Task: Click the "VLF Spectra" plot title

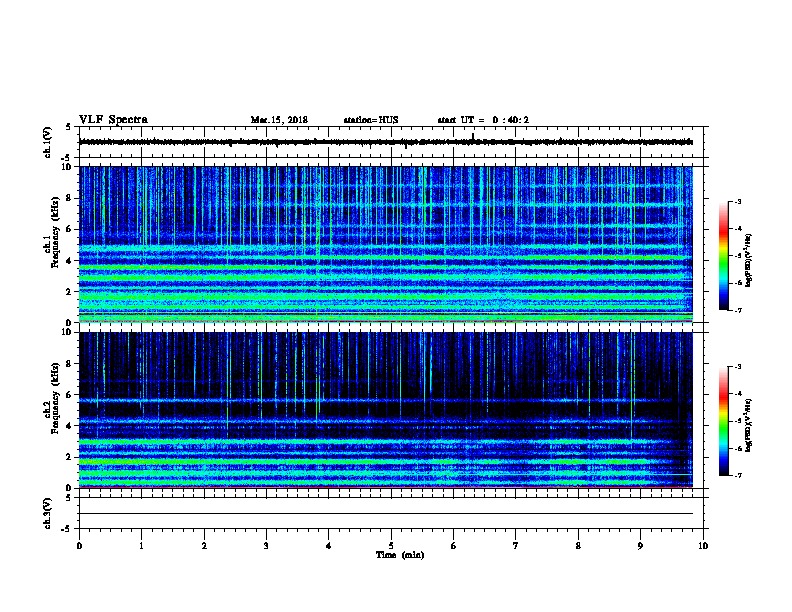Action: (x=113, y=120)
